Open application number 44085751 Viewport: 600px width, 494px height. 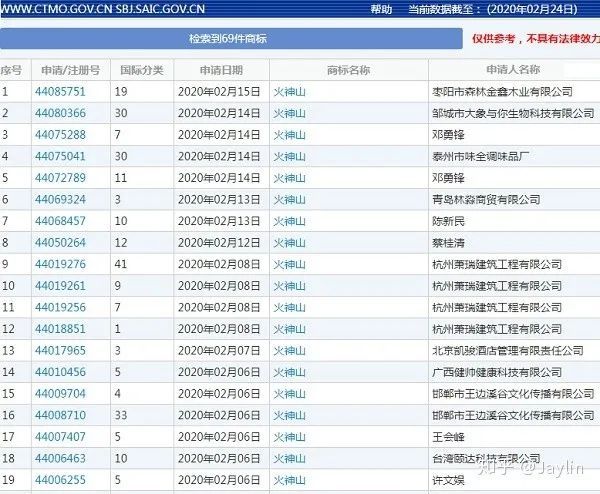(60, 91)
